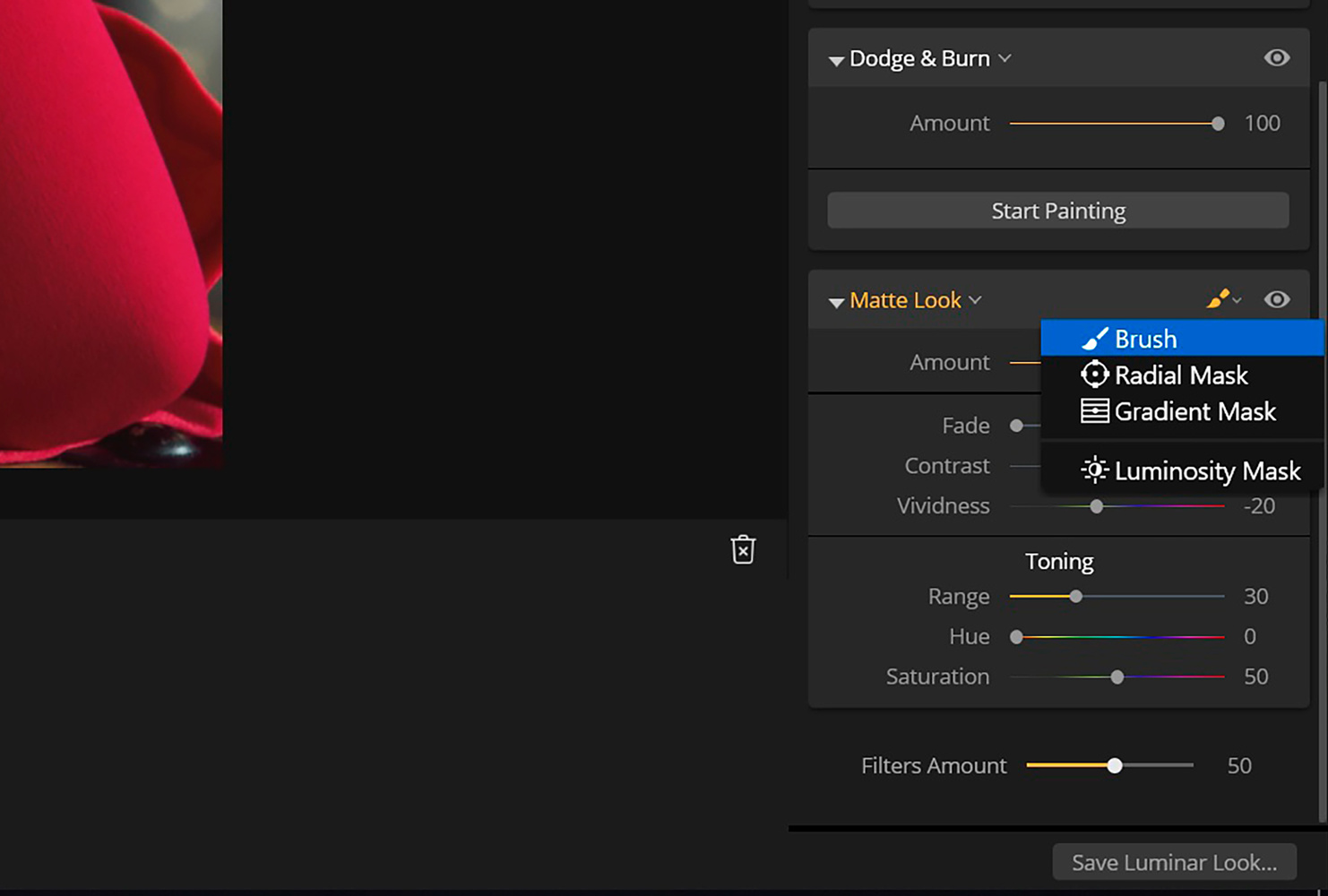
Task: Select Brush from the mask menu
Action: coord(1182,339)
